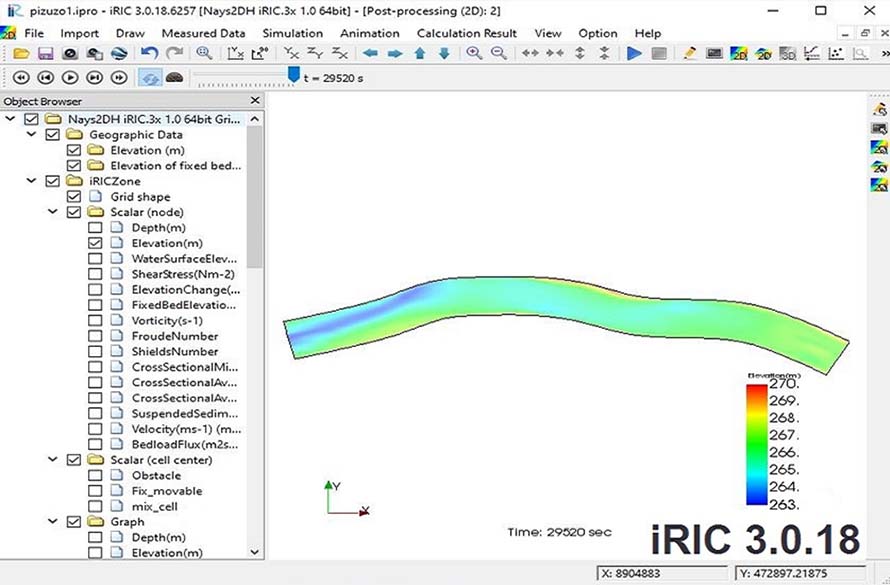Viewport: 890px width, 585px height.
Task: Move the view left with the blue arrow
Action: (370, 53)
